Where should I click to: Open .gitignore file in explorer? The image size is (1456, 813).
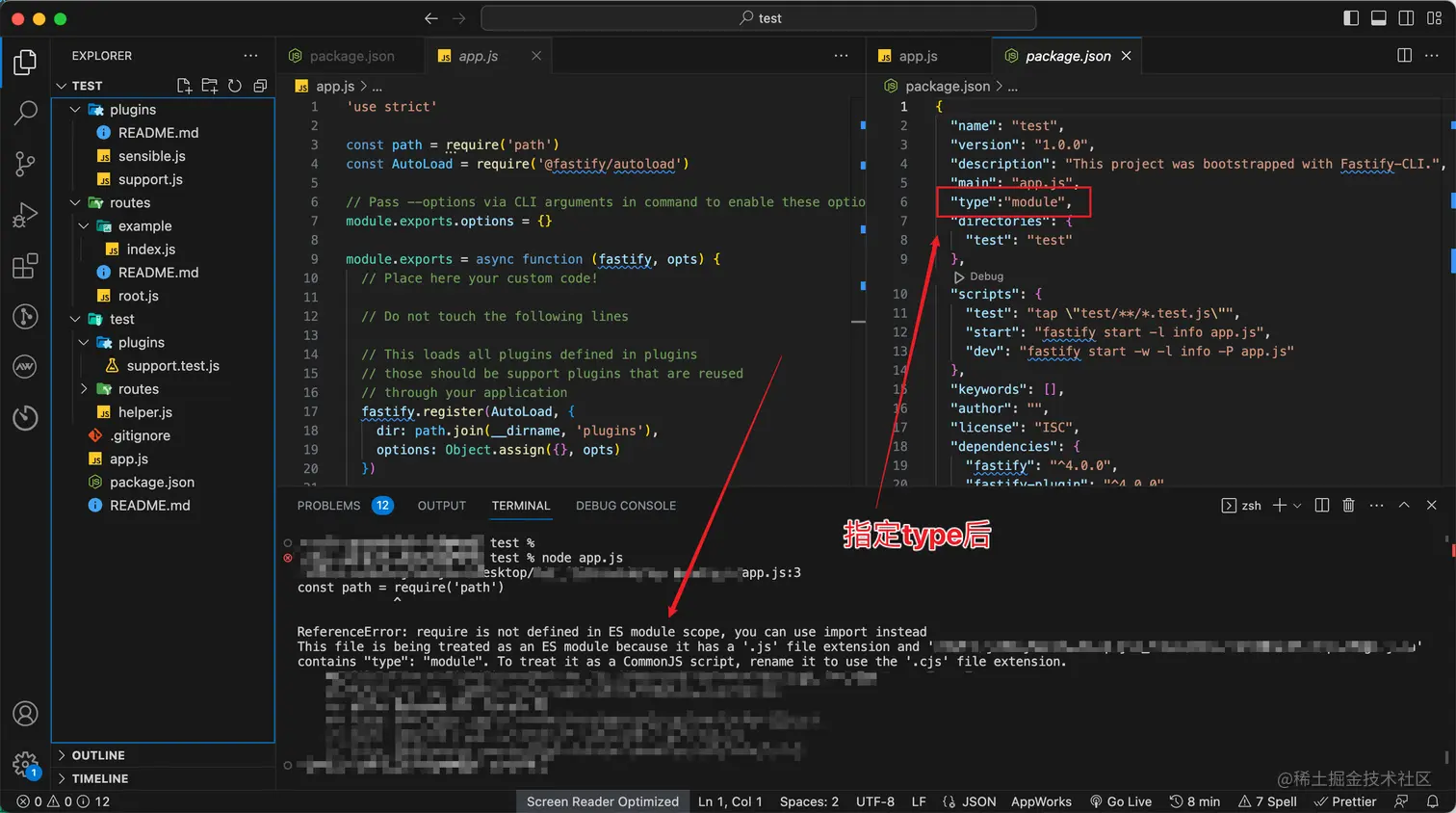tap(140, 435)
